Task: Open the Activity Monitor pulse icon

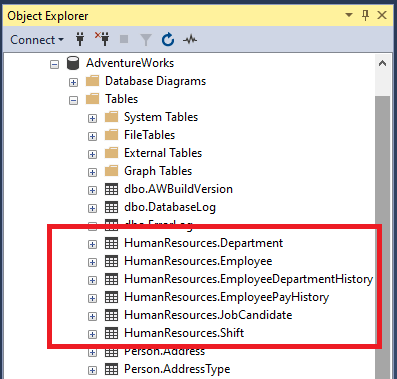Action: click(190, 40)
